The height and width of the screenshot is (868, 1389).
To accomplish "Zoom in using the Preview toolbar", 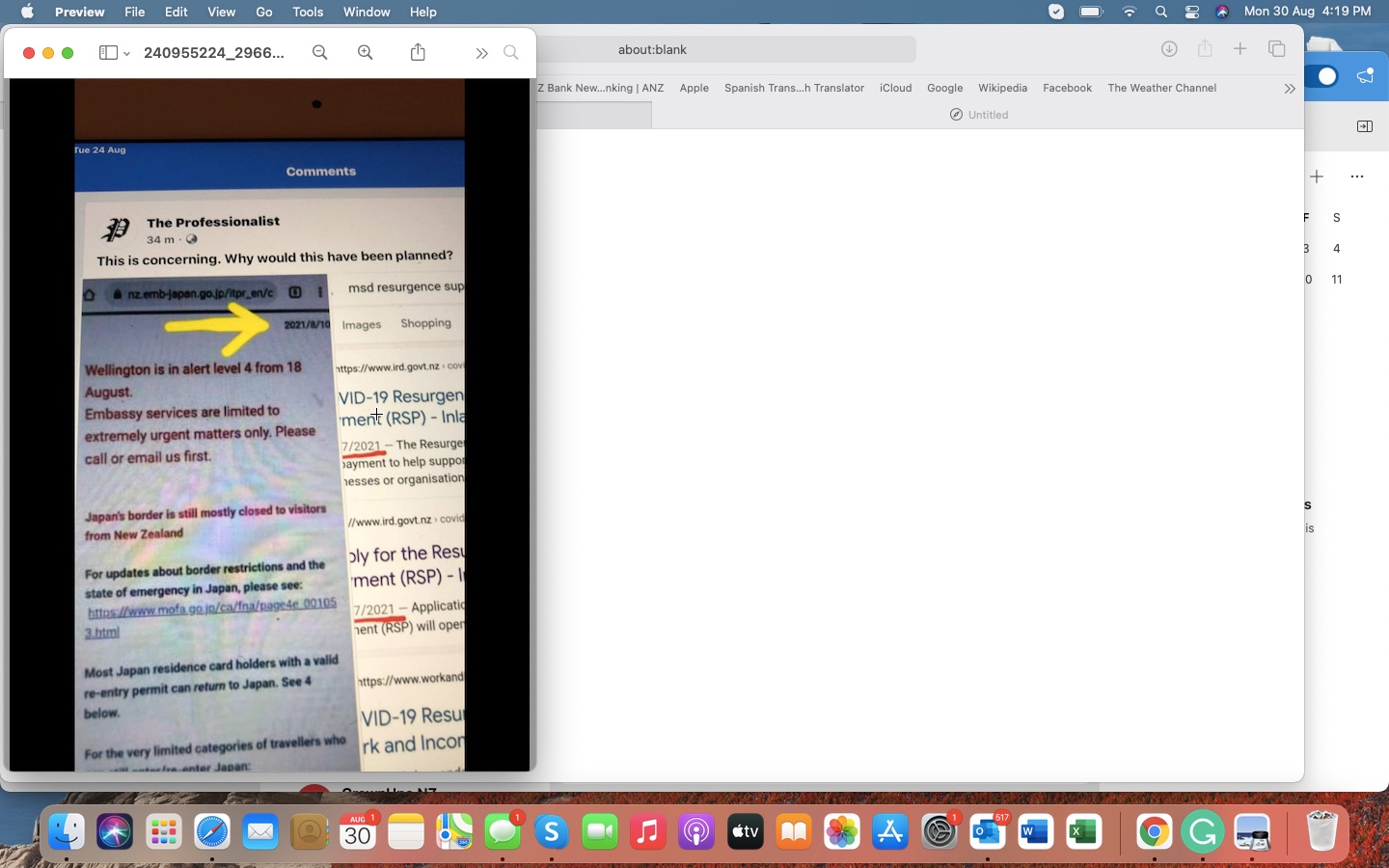I will [x=366, y=53].
